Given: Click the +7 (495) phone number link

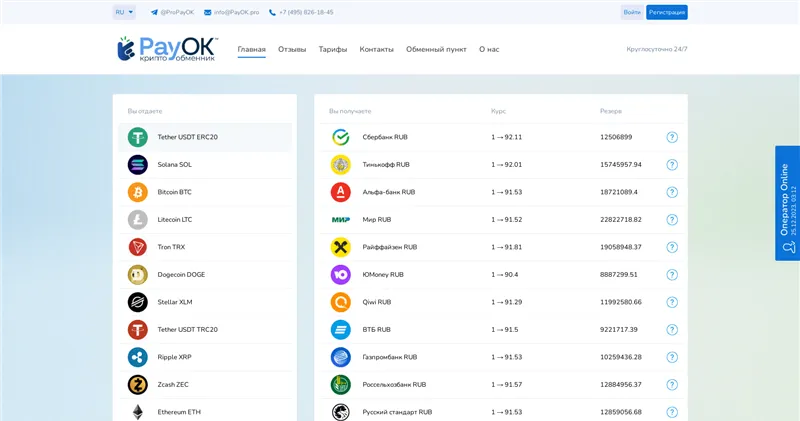Looking at the screenshot, I should click(x=301, y=12).
